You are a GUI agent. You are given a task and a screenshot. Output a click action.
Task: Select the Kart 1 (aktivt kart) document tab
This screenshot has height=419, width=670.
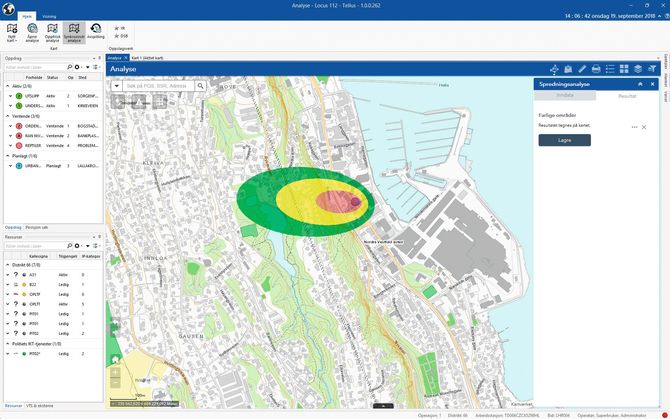click(x=147, y=58)
